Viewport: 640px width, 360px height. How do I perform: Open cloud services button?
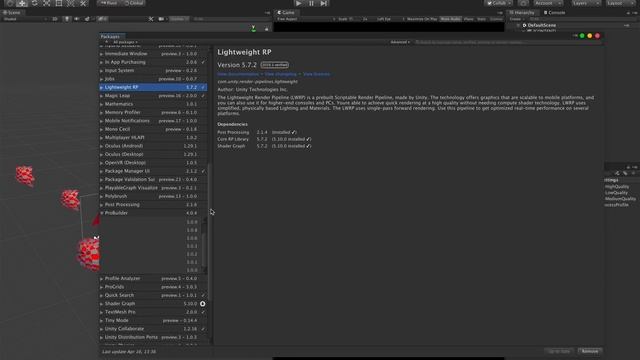point(523,3)
